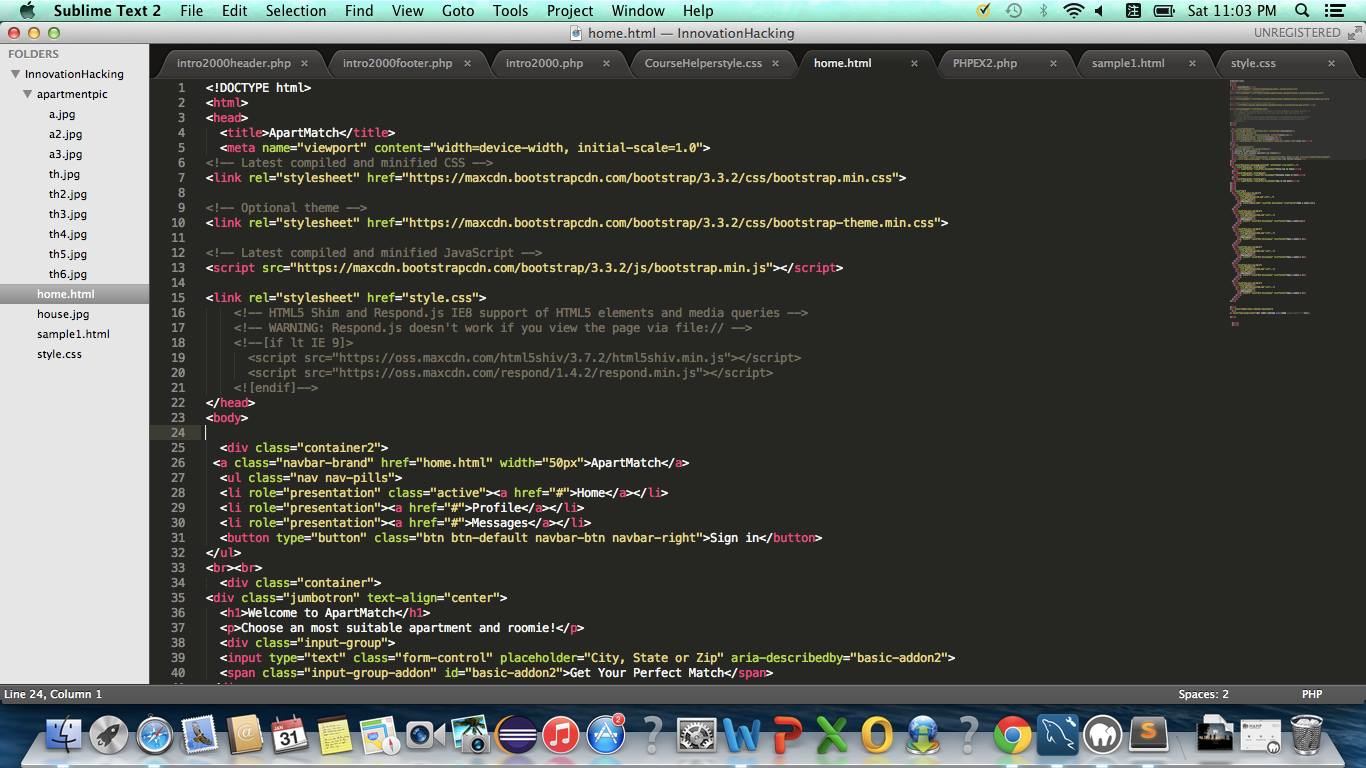
Task: Open System Preferences gear in Dock
Action: (x=696, y=736)
